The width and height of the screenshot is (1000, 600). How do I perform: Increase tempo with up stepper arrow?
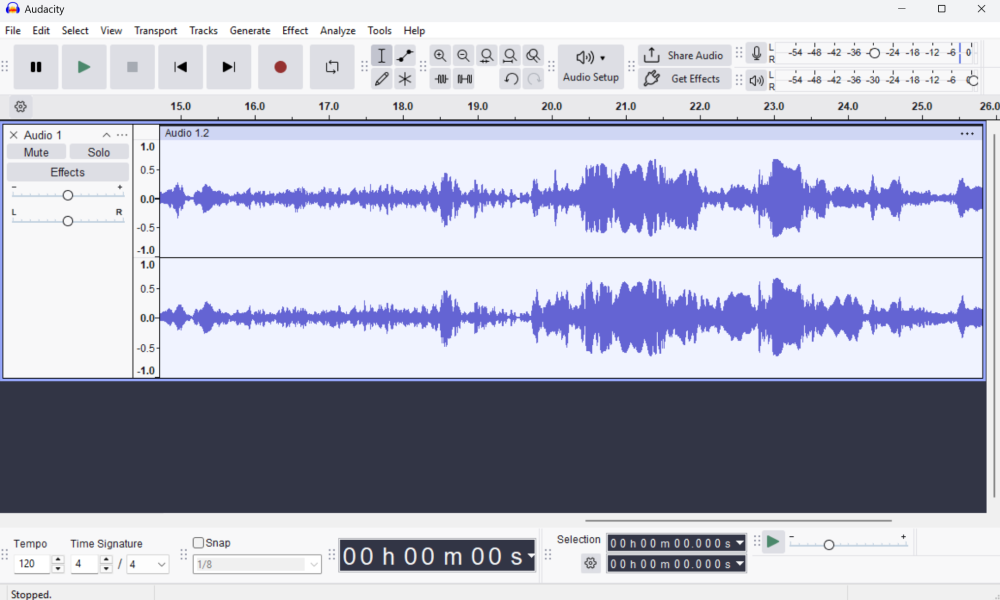click(x=58, y=559)
